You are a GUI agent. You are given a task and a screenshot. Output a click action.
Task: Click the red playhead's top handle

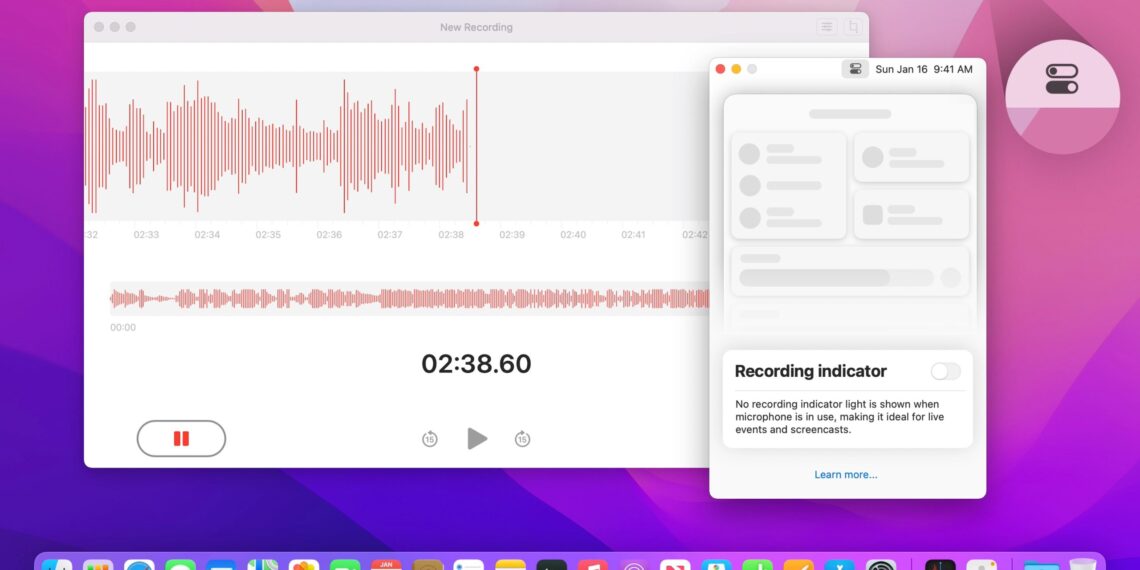476,69
